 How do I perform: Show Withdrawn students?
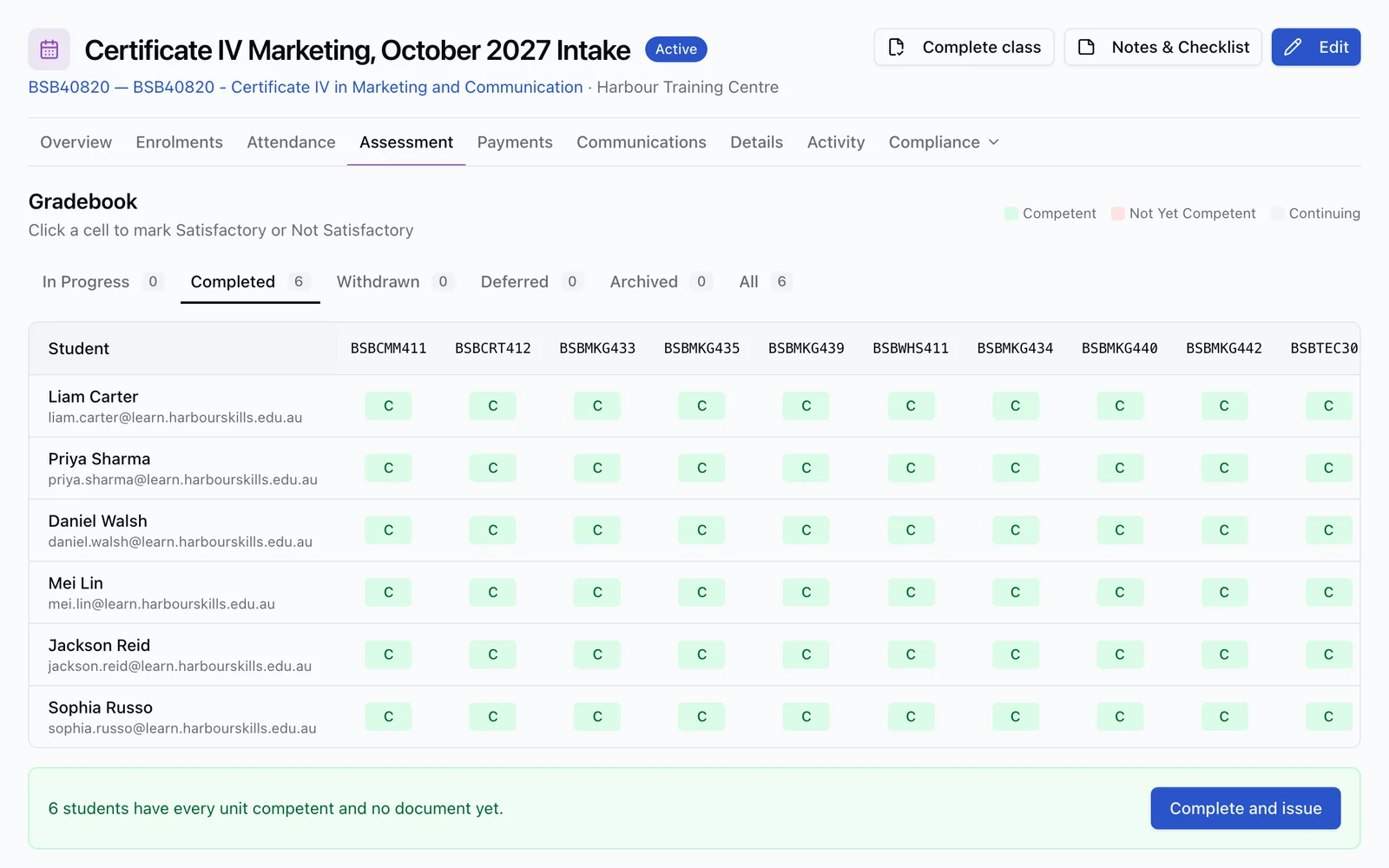click(395, 282)
